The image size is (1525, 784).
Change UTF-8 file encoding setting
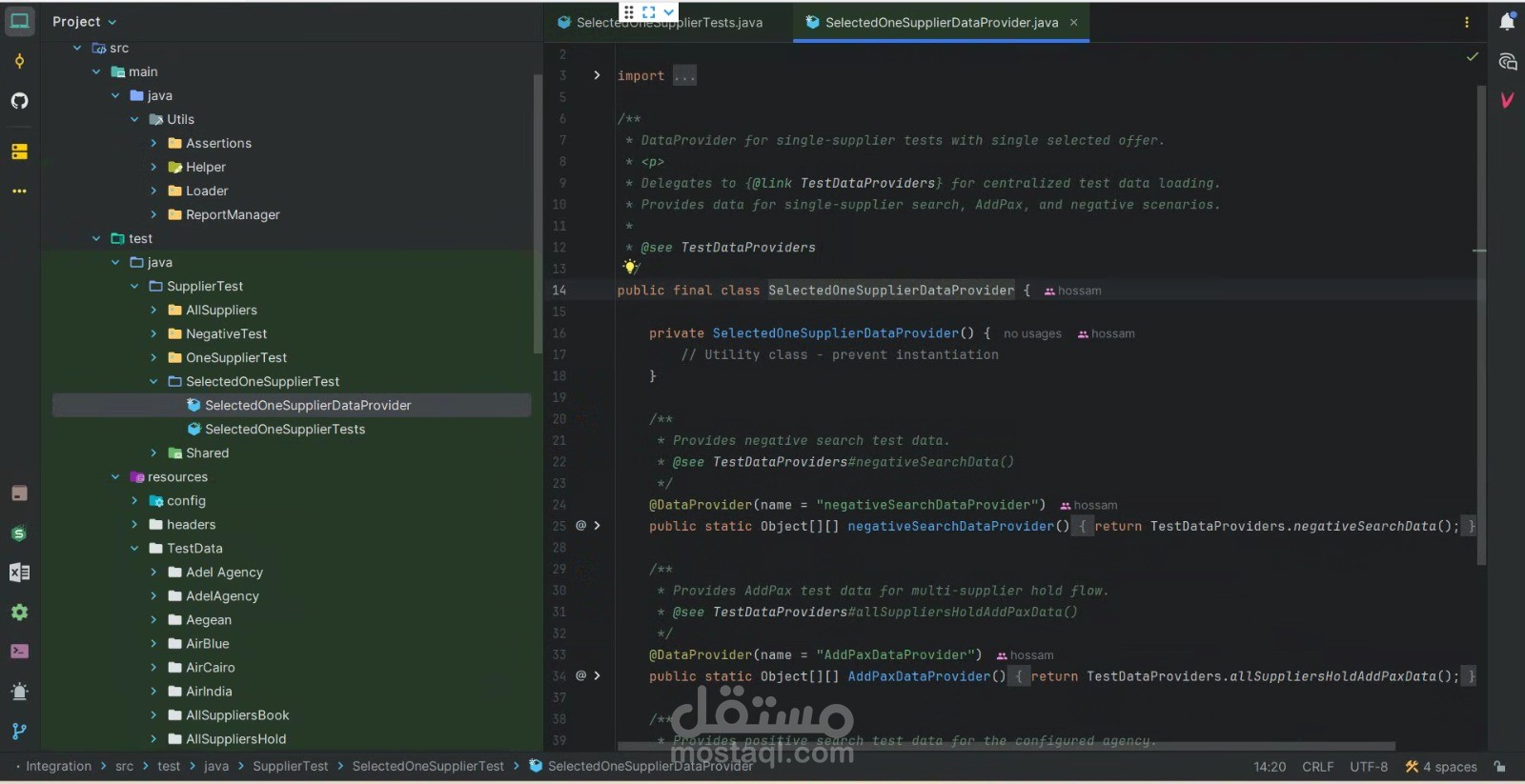click(x=1369, y=766)
